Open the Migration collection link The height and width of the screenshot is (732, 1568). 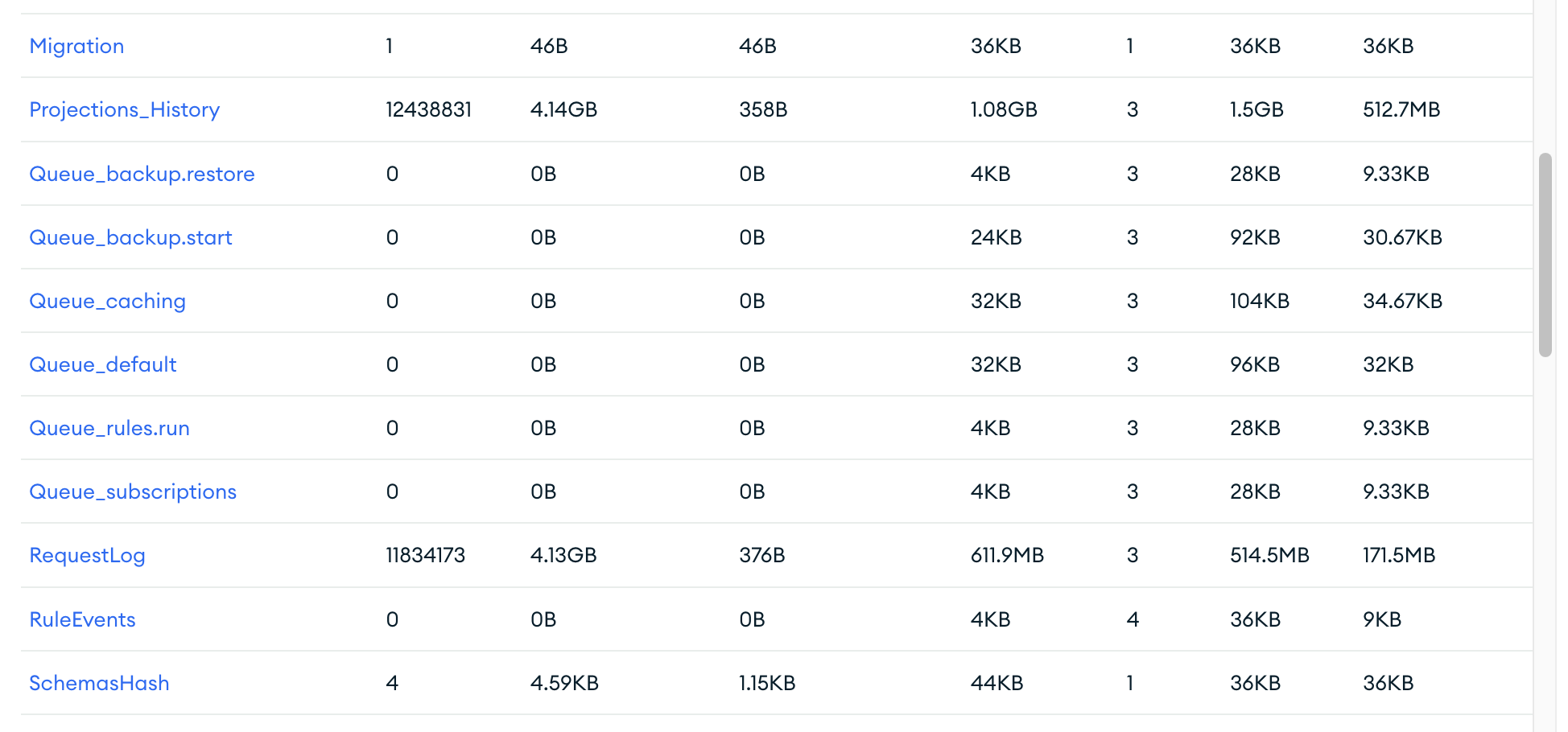pyautogui.click(x=76, y=46)
